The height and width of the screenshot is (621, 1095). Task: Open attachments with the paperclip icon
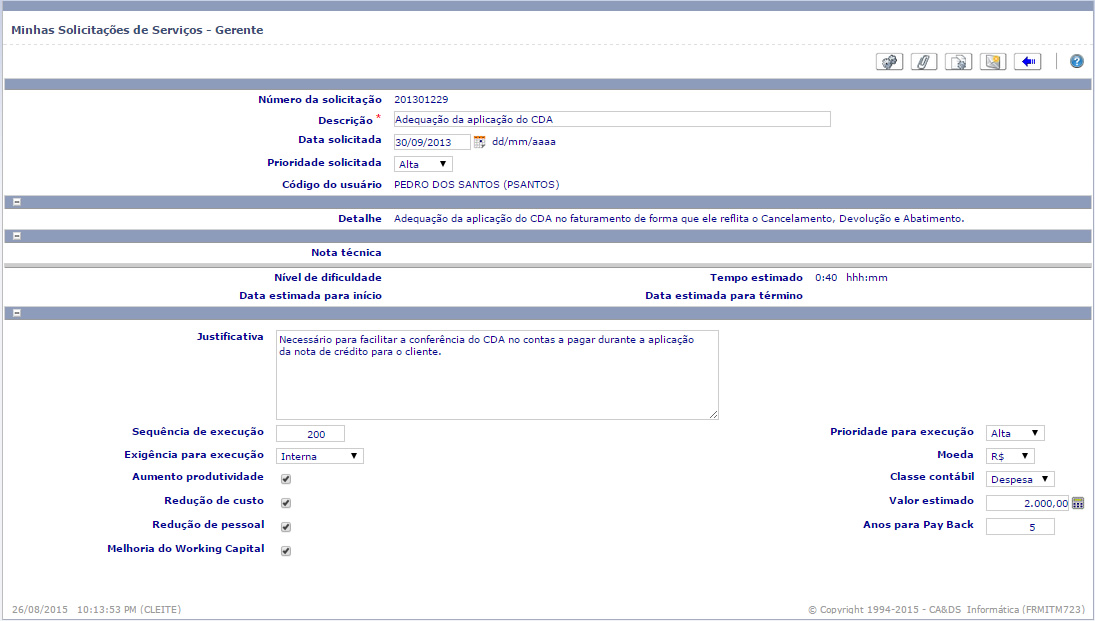point(924,62)
